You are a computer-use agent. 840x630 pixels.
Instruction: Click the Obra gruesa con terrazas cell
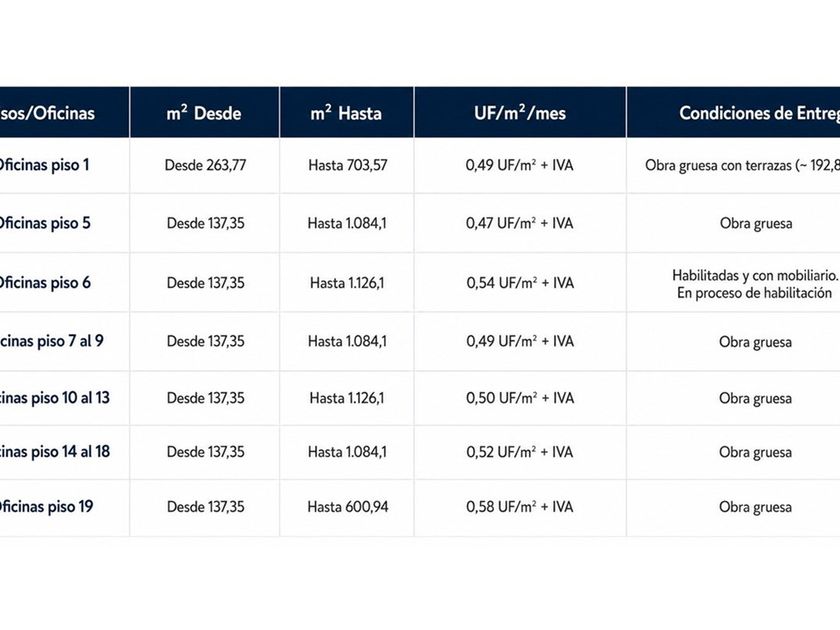pyautogui.click(x=742, y=165)
